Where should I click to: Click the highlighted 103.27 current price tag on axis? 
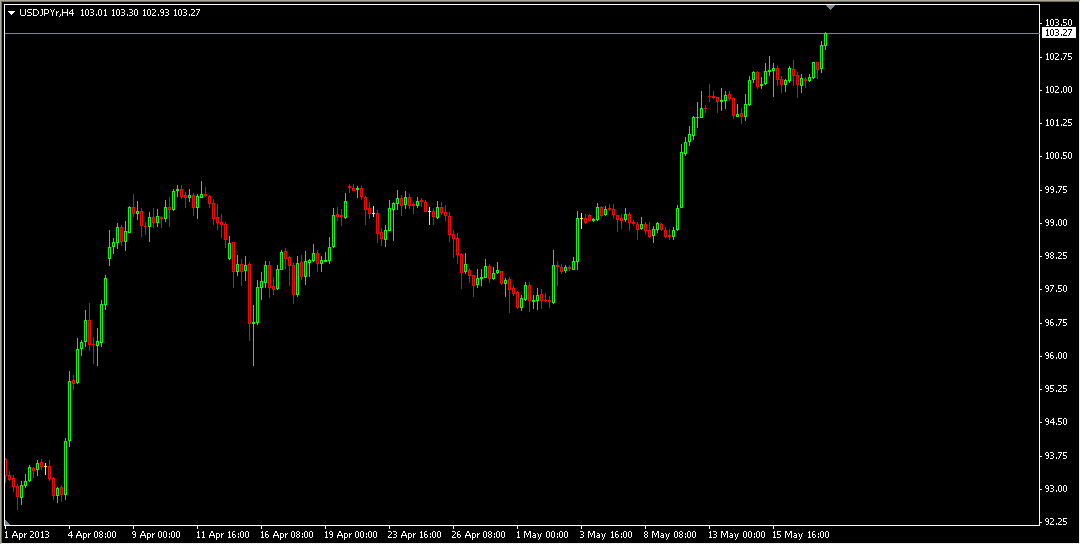click(x=1058, y=33)
